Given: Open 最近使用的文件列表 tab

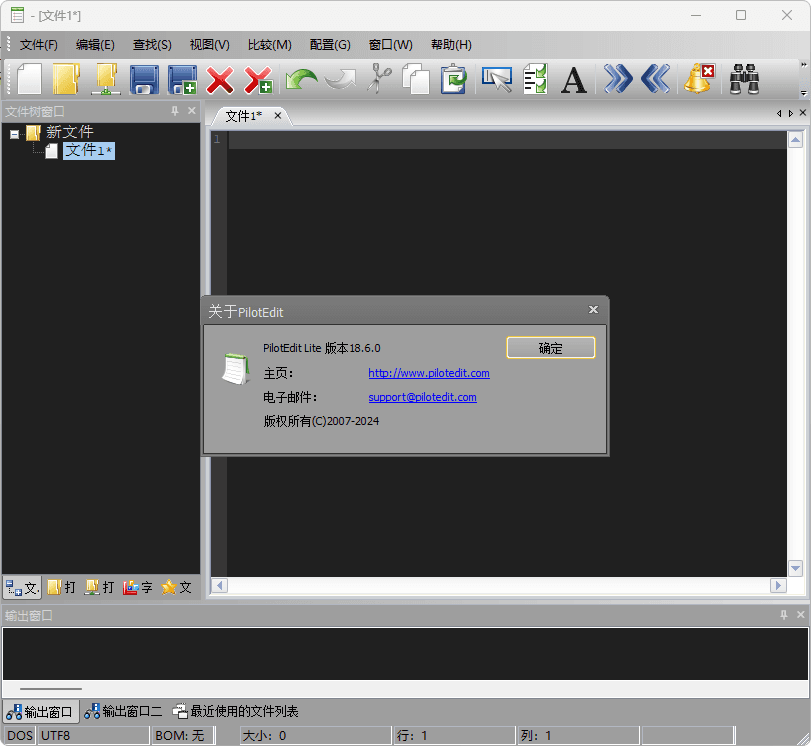Looking at the screenshot, I should click(x=236, y=712).
